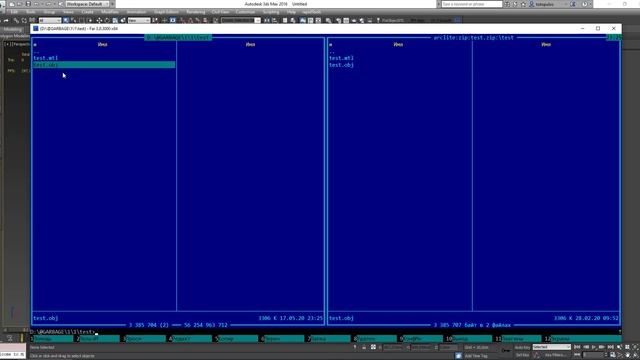The image size is (640, 360).
Task: Toggle Snaps in main toolbar
Action: [x=182, y=20]
